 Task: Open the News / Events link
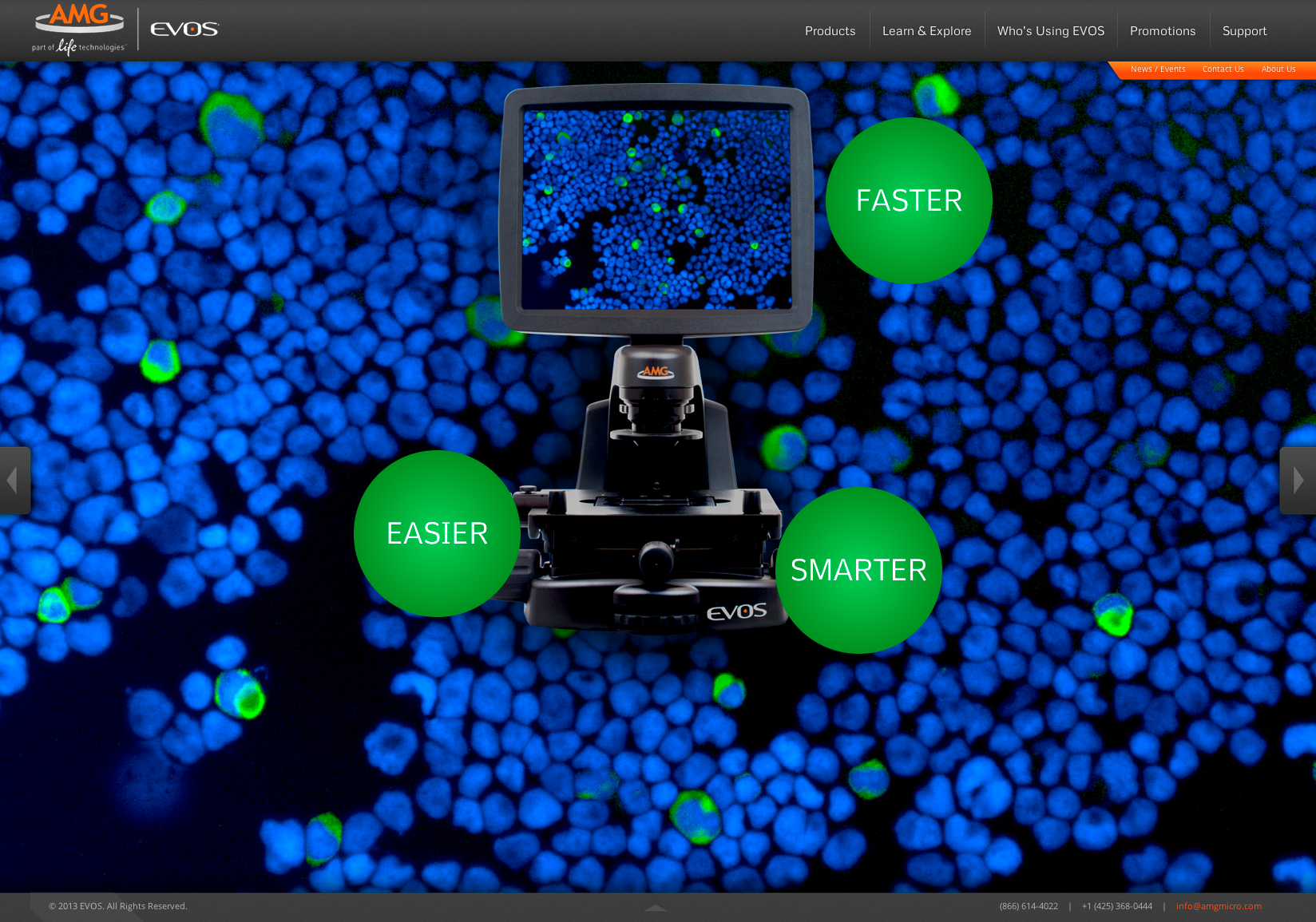pos(1158,69)
